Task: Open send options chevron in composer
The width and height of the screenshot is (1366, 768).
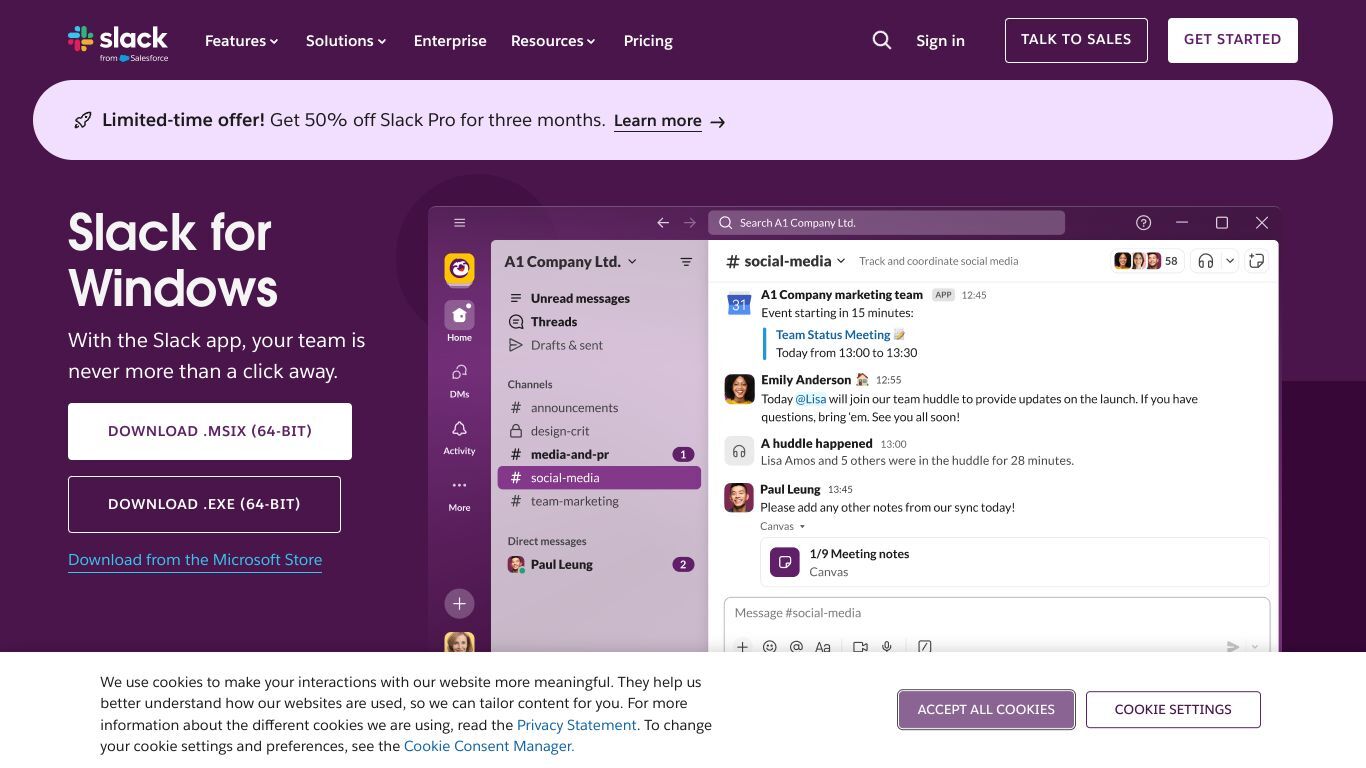Action: [1255, 647]
